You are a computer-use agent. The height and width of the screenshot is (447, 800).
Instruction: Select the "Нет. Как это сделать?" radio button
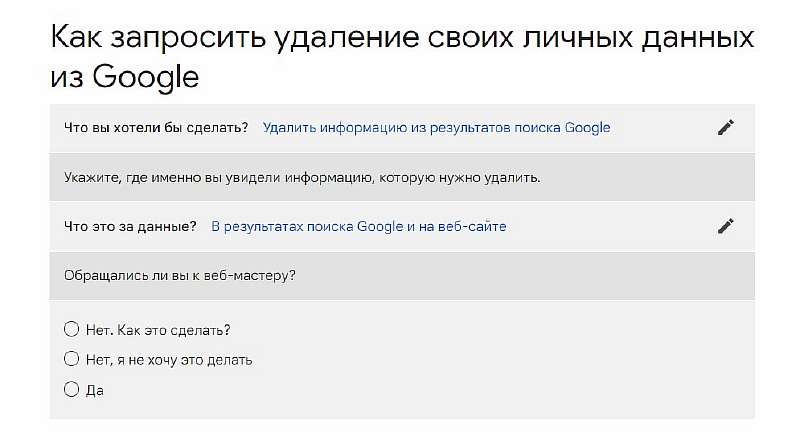(71, 329)
